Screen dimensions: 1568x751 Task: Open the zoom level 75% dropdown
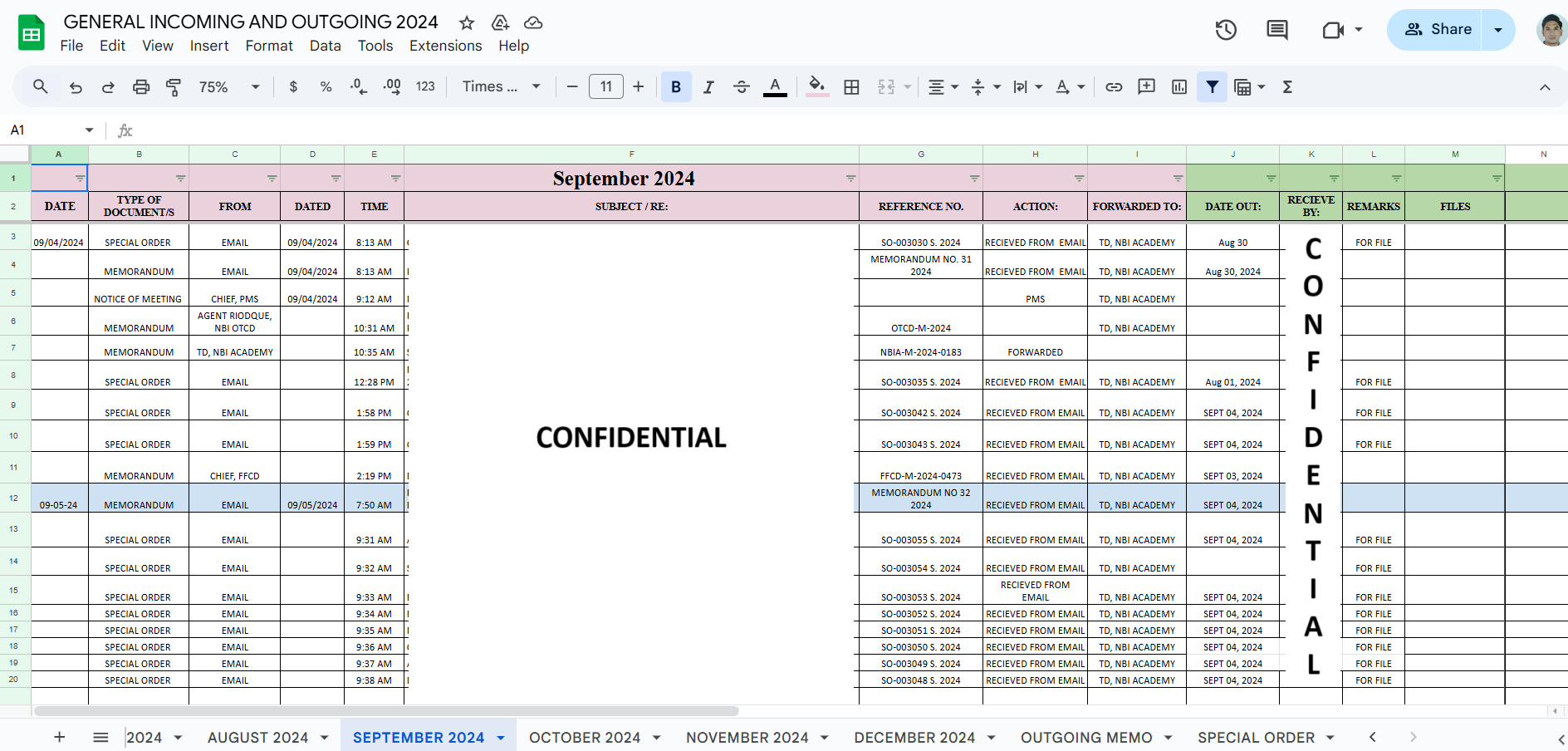tap(228, 87)
